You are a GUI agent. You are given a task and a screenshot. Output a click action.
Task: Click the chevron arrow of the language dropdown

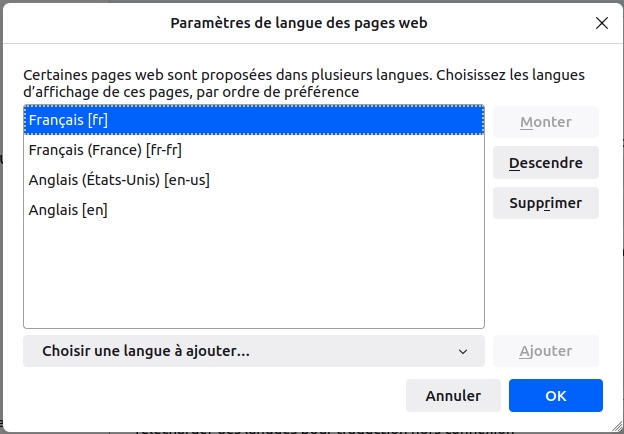463,351
